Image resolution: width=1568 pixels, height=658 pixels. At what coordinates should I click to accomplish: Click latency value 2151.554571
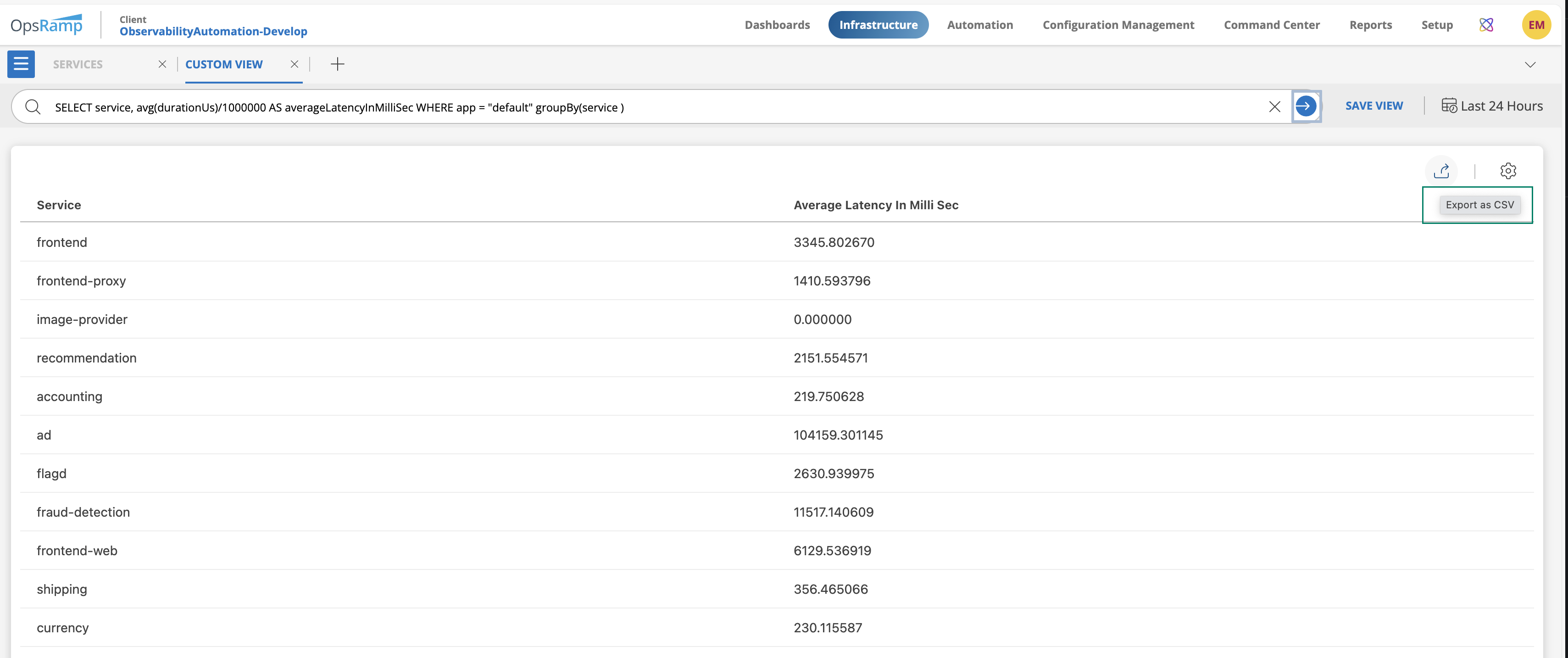[831, 358]
